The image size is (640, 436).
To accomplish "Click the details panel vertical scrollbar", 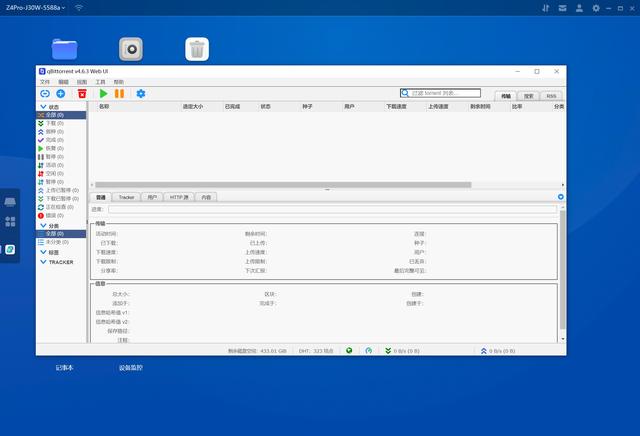I will pos(563,269).
